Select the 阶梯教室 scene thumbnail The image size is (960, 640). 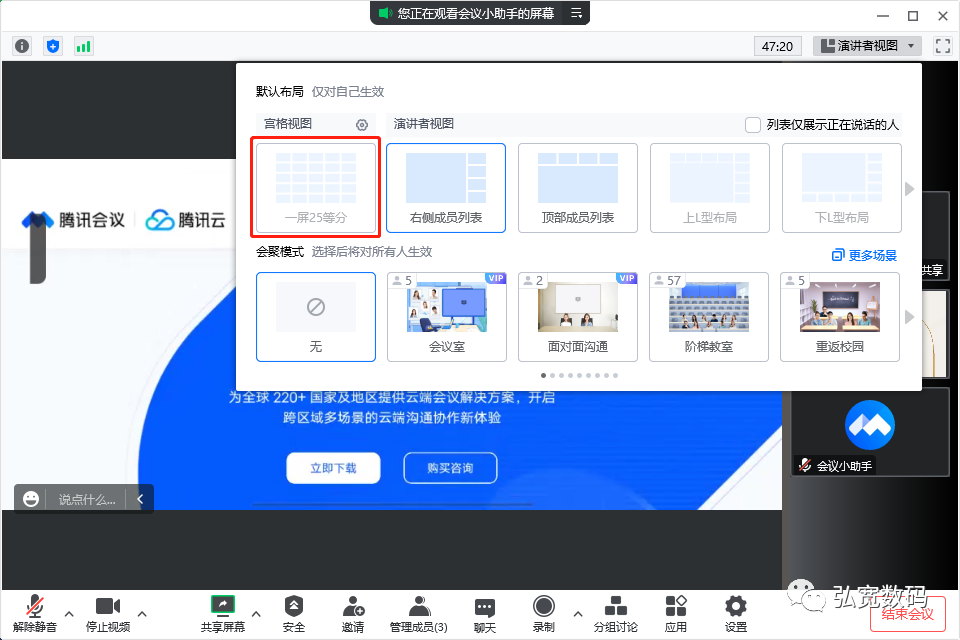tap(709, 317)
